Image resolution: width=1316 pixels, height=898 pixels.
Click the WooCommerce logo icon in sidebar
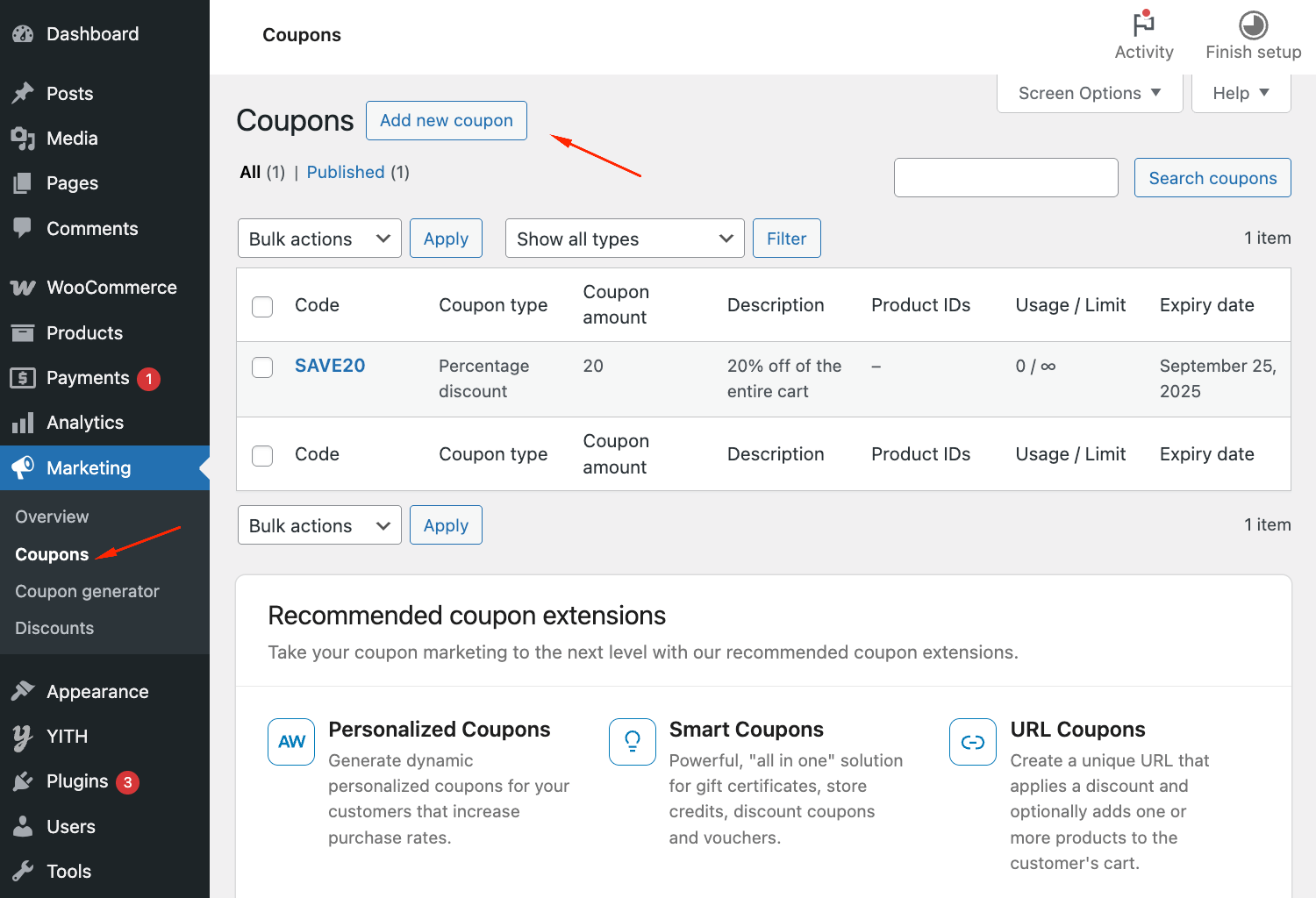23,288
